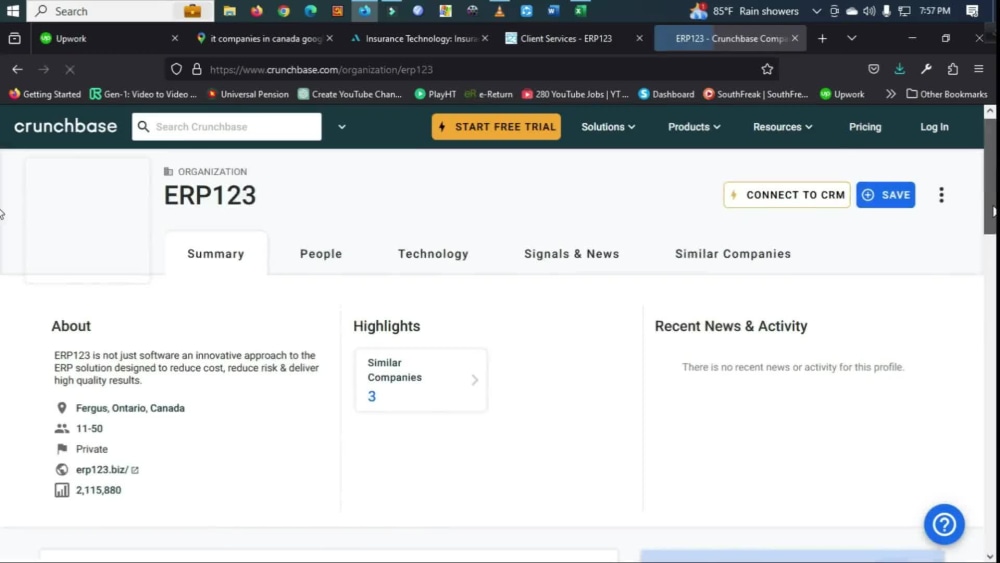Viewport: 1000px width, 563px height.
Task: Open the erp123.biz external link icon
Action: tap(135, 470)
